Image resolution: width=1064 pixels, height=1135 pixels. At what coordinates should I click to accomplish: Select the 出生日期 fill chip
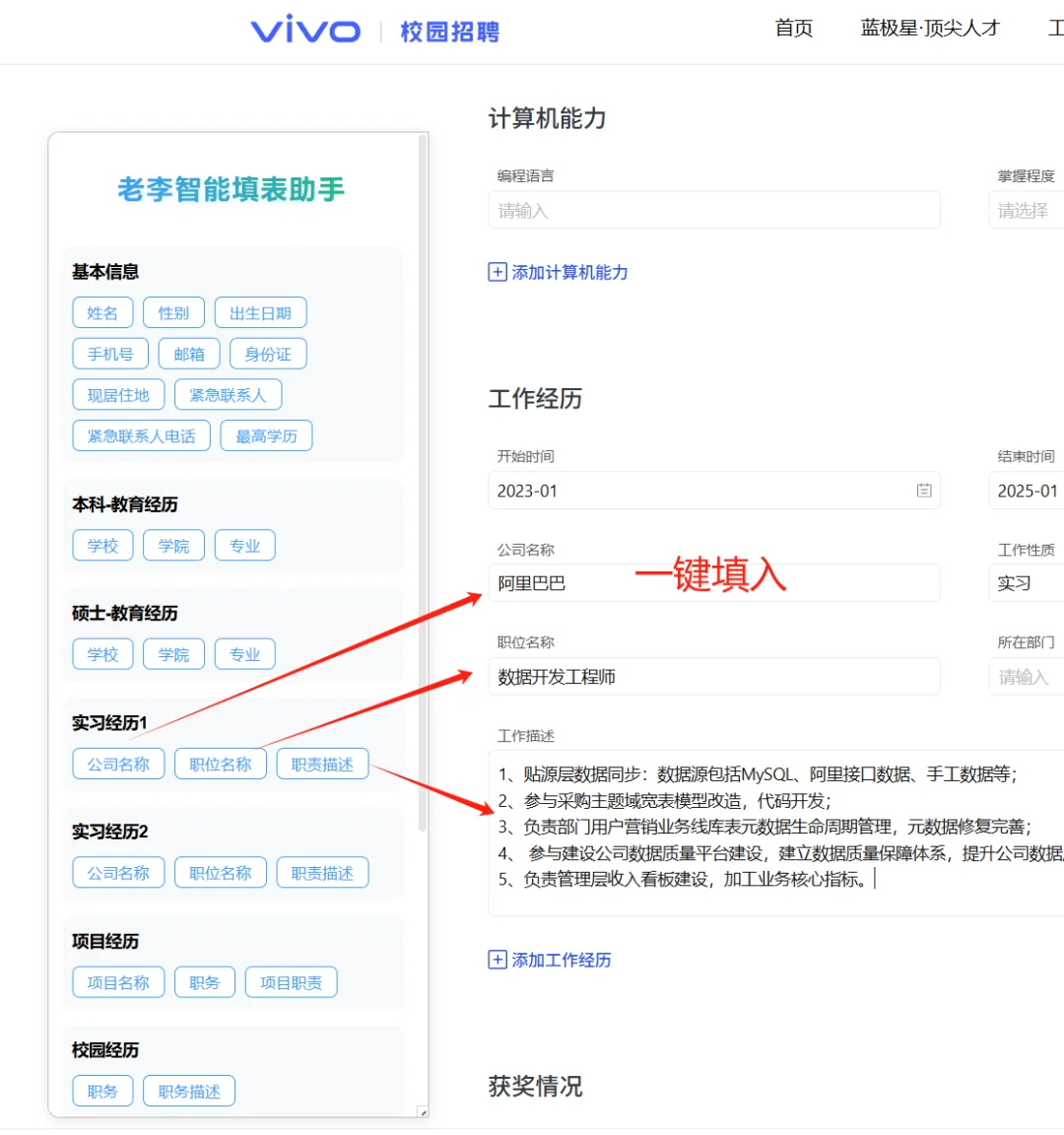pyautogui.click(x=261, y=312)
